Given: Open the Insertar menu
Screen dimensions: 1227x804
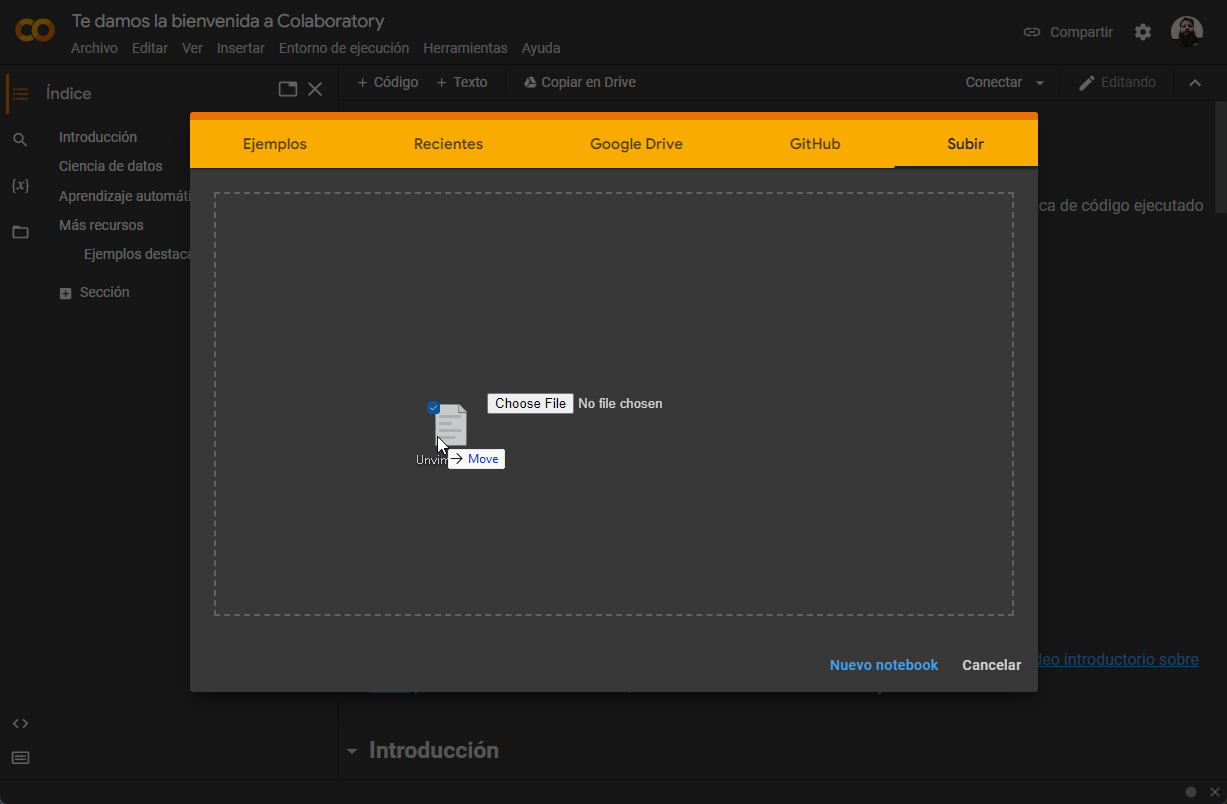Looking at the screenshot, I should click(241, 48).
